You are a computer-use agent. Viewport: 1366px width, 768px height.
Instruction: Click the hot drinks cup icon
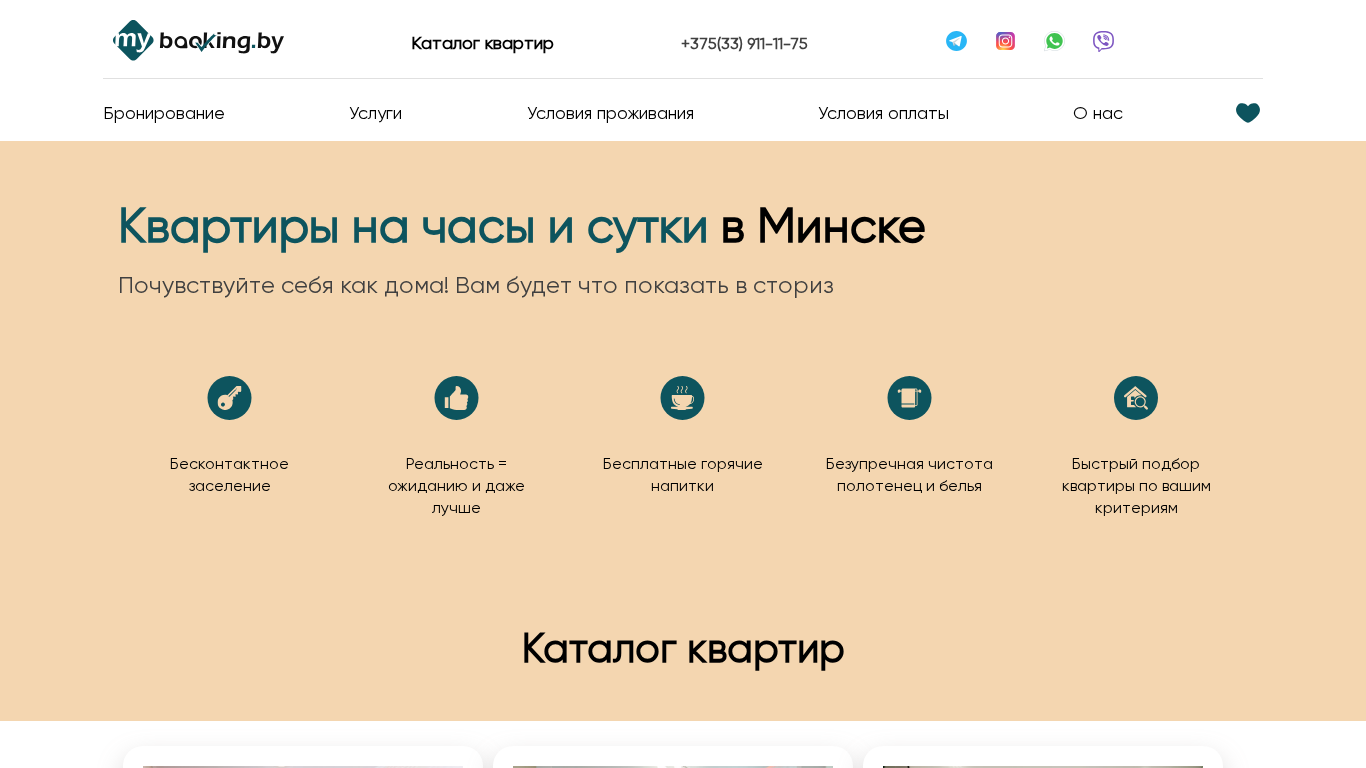tap(682, 398)
